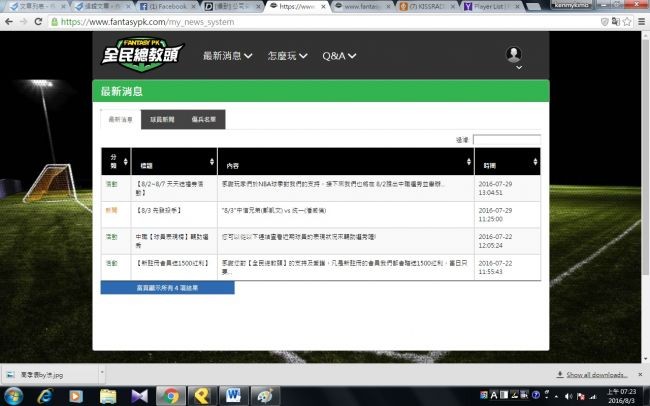This screenshot has width=650, height=406.
Task: Open the Windows Start menu
Action: (x=13, y=396)
